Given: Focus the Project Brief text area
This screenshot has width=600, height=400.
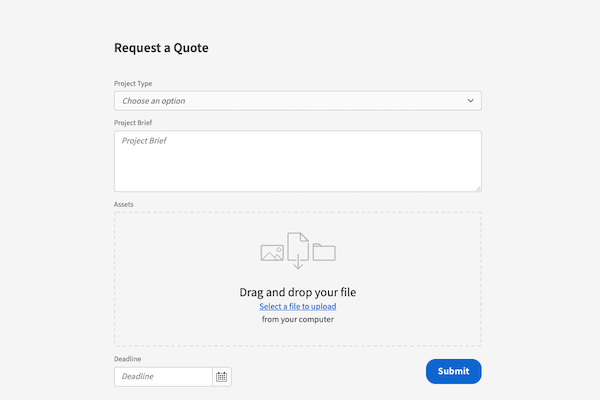Looking at the screenshot, I should coord(297,161).
